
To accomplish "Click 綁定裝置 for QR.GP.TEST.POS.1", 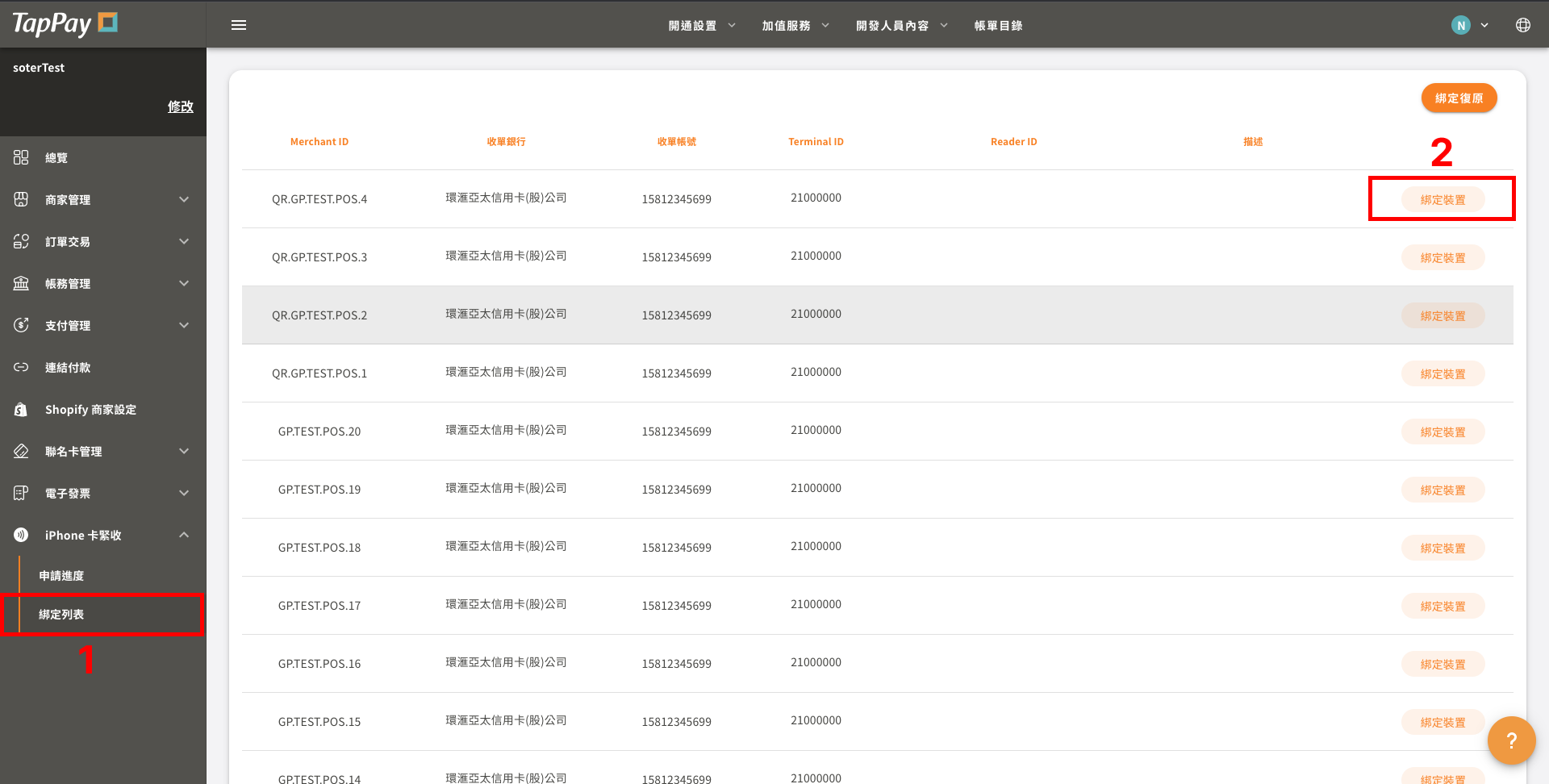I will click(1443, 373).
